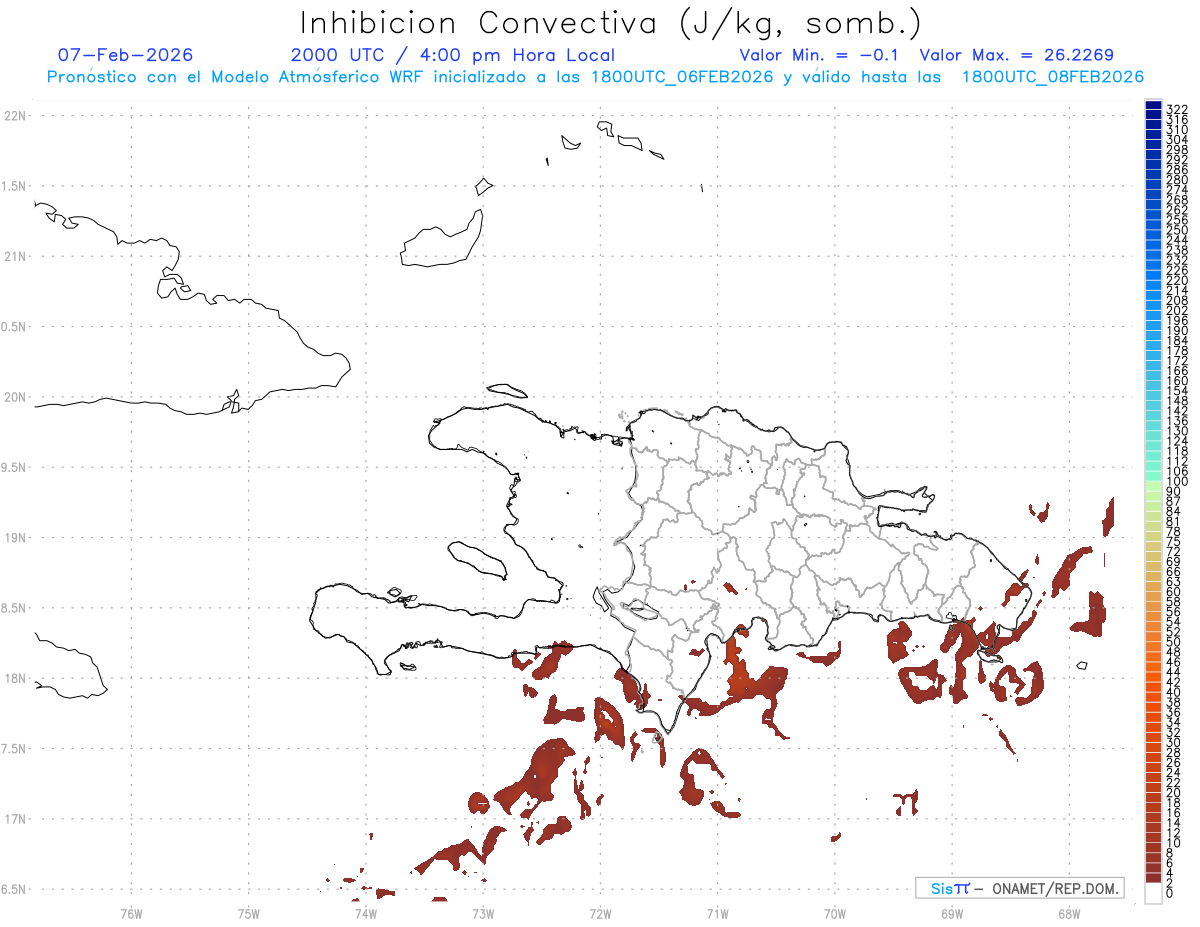
Task: Click the title 'Inhibicion Convectiva (J/kg, somb.)'
Action: [610, 24]
